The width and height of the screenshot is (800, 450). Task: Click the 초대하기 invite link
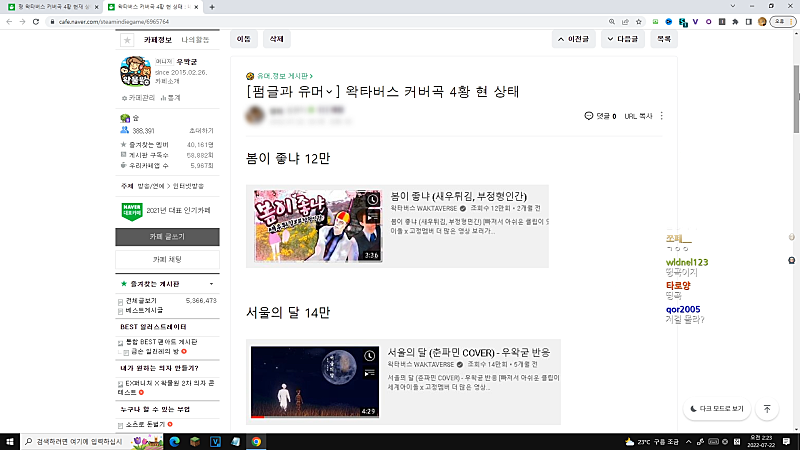pyautogui.click(x=201, y=131)
